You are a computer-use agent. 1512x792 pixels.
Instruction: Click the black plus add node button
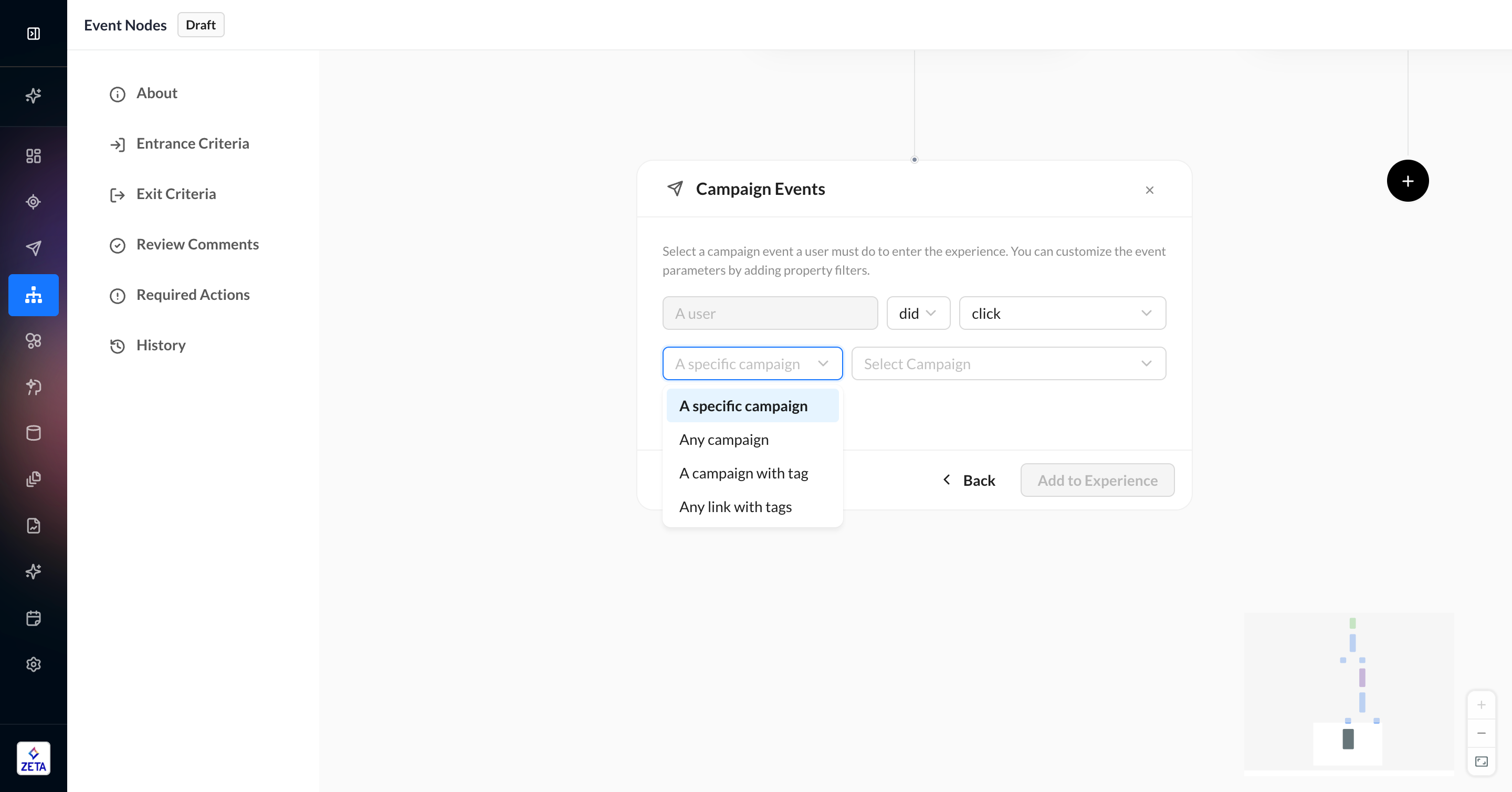coord(1408,181)
